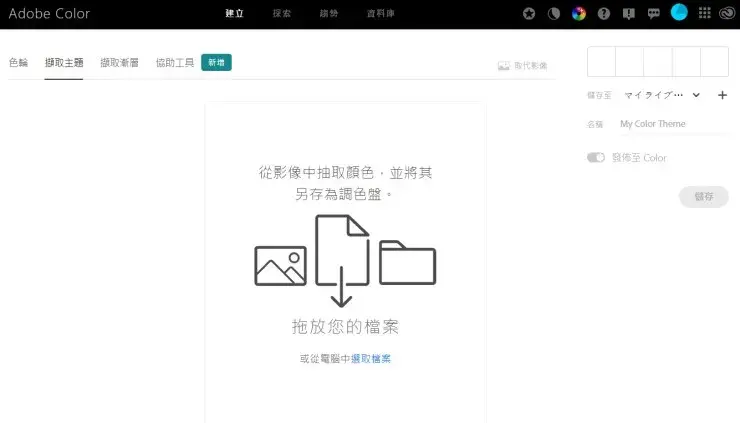Click the 儲存 save button
Screen dimensions: 740x423
click(x=704, y=196)
